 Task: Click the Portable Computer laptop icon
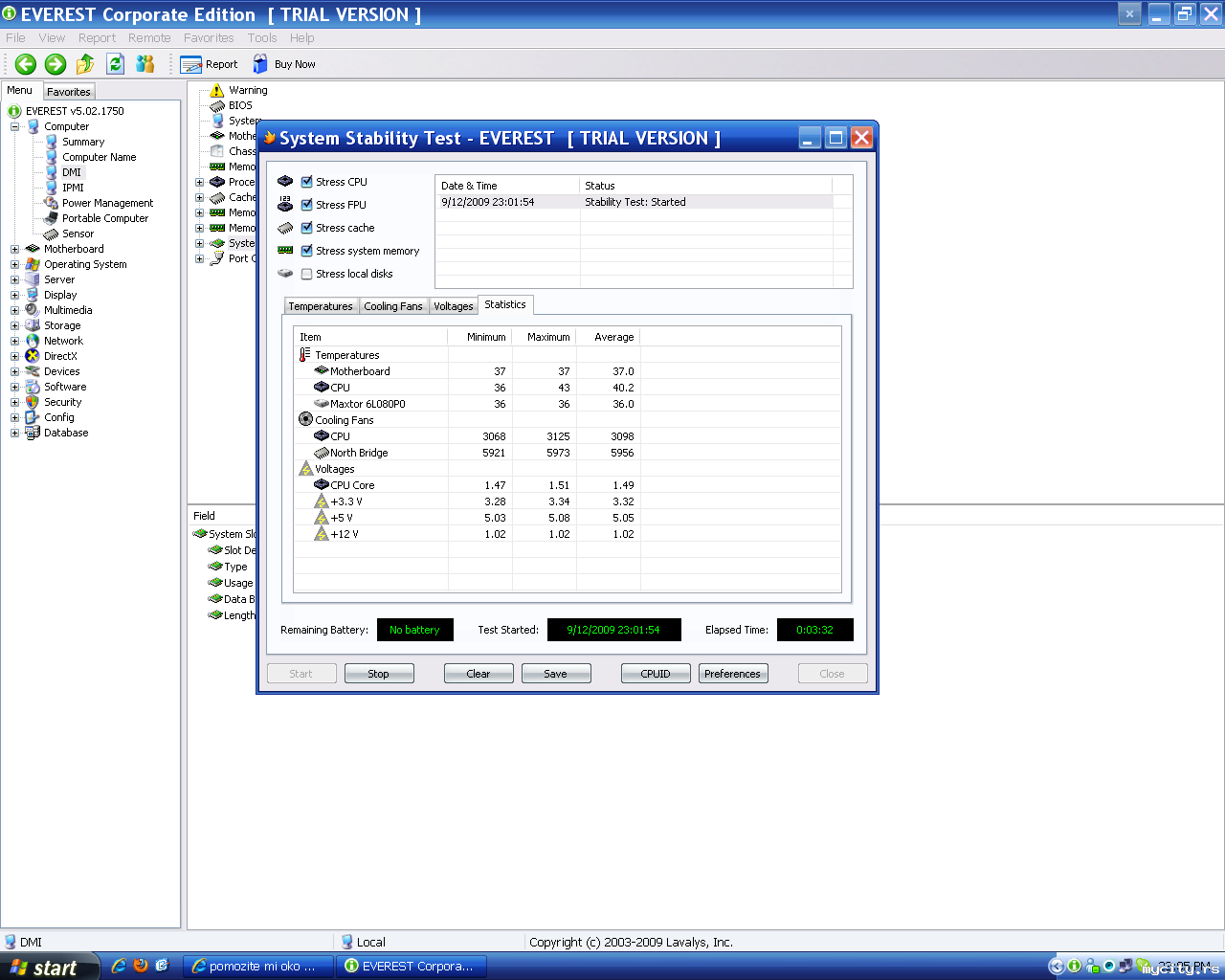click(x=53, y=218)
